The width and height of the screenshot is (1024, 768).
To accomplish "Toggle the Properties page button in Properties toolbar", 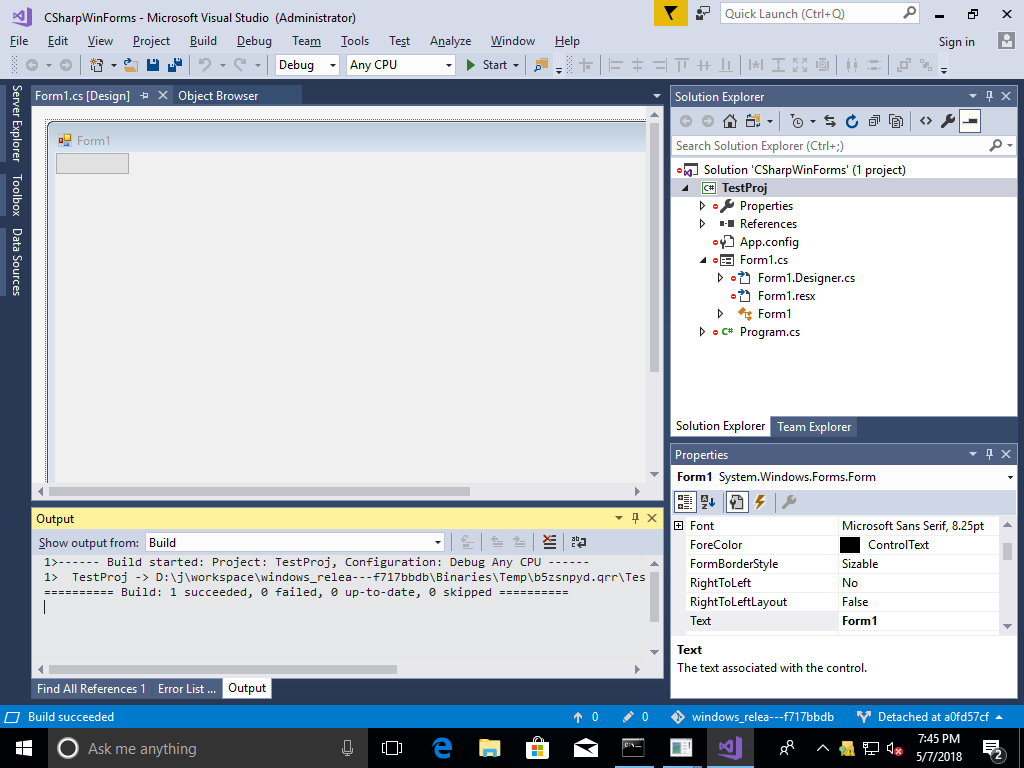I will pyautogui.click(x=736, y=502).
